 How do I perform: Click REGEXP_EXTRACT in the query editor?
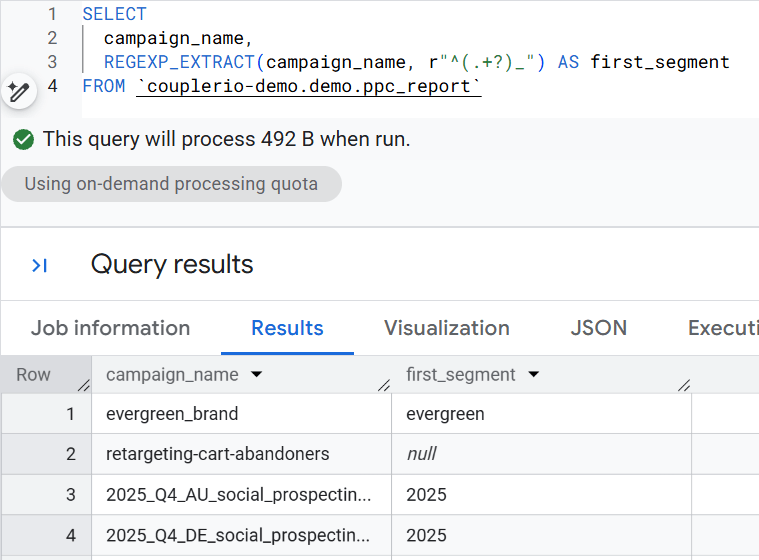[179, 62]
